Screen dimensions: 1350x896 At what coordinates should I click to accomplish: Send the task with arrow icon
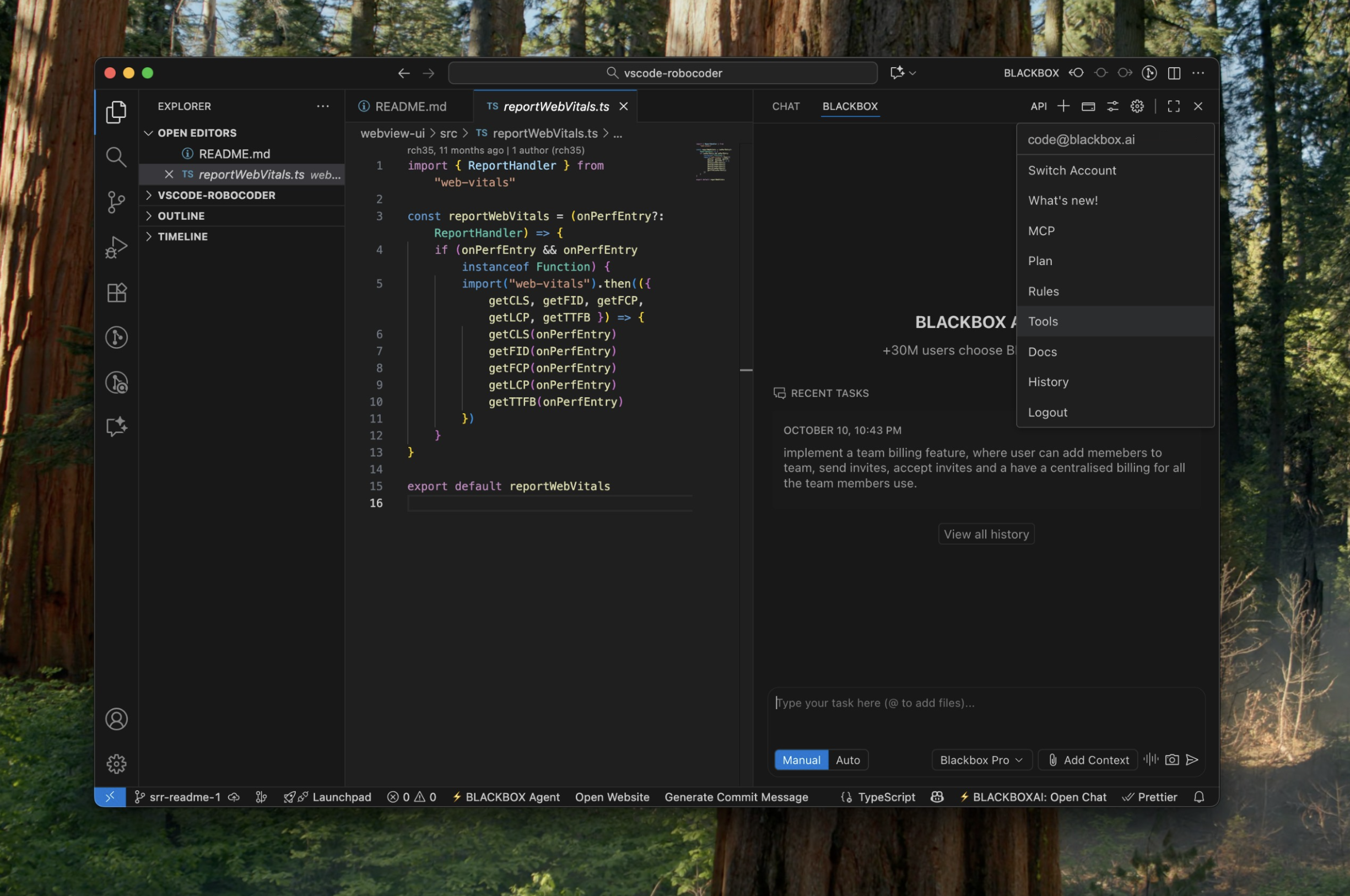(1192, 759)
